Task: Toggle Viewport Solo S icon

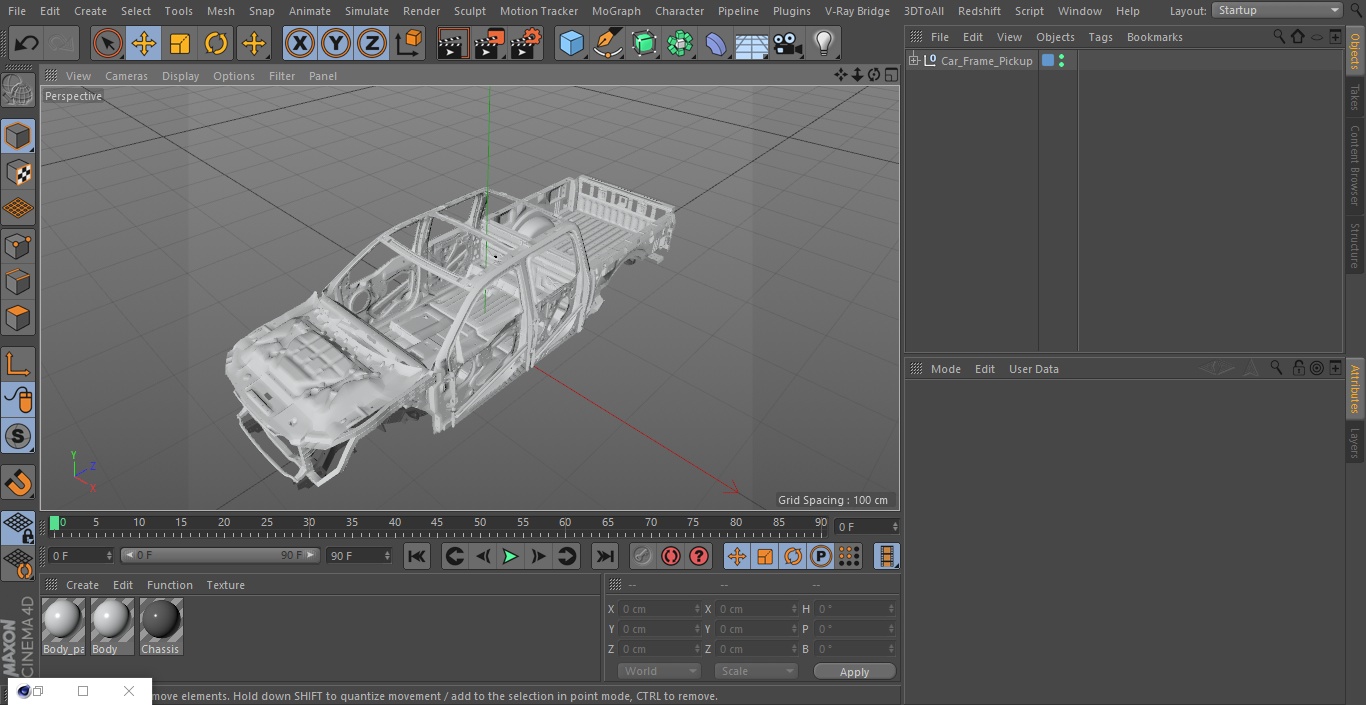Action: coord(18,436)
